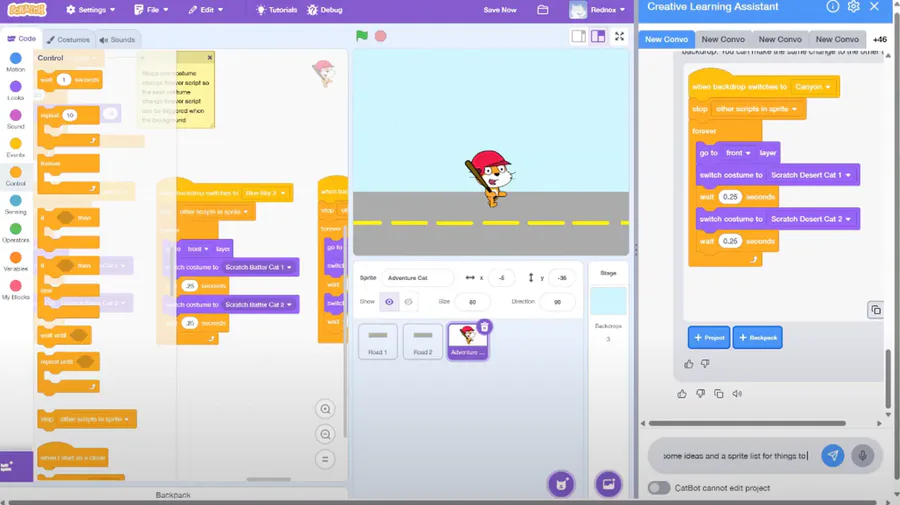Click the sprite name field Adventure Cat
900x505 pixels.
tap(417, 278)
